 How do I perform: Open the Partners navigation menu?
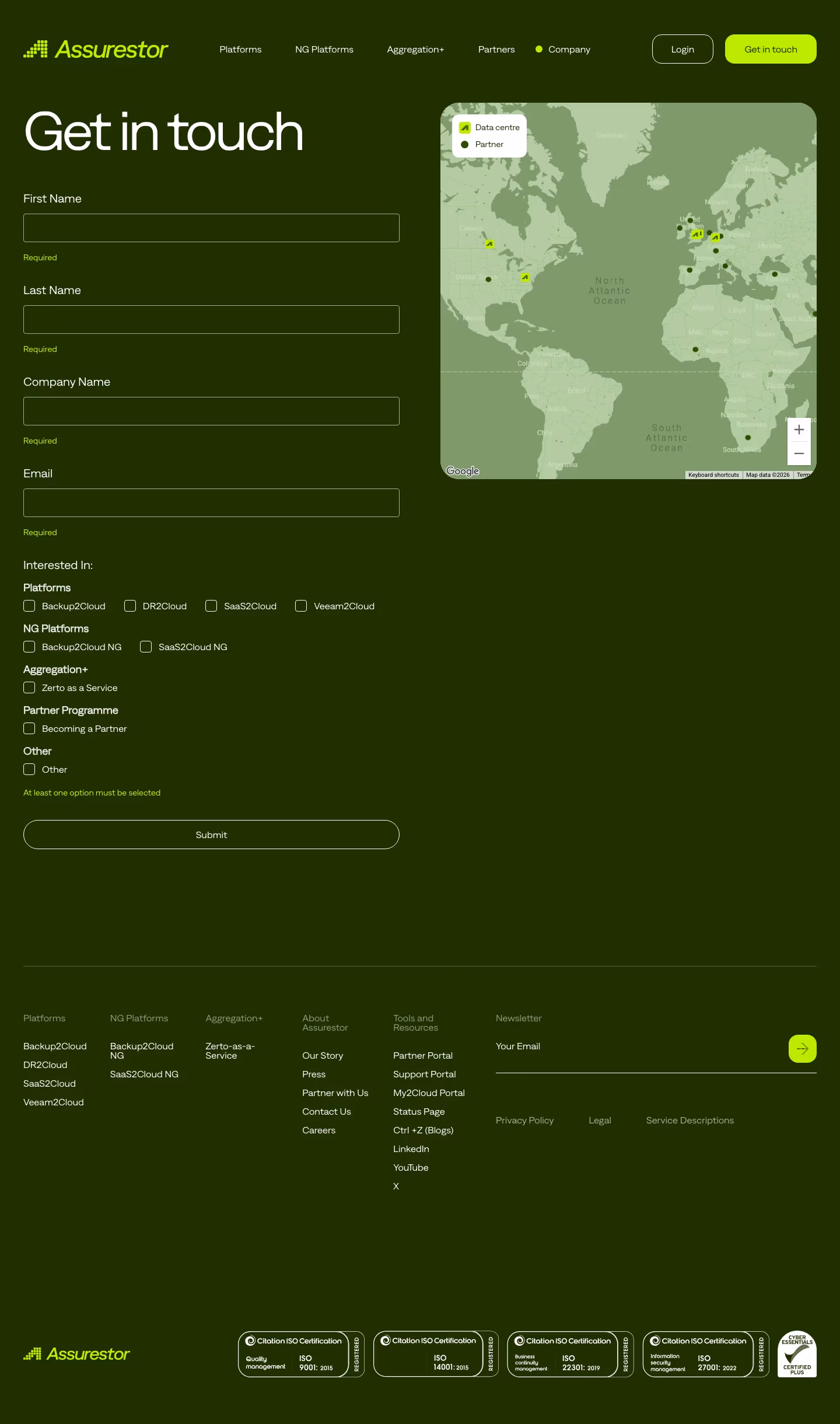click(496, 50)
